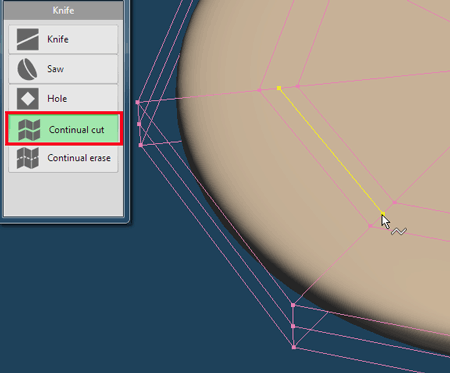
Task: Click the Knife text label under the header
Action: [58, 39]
